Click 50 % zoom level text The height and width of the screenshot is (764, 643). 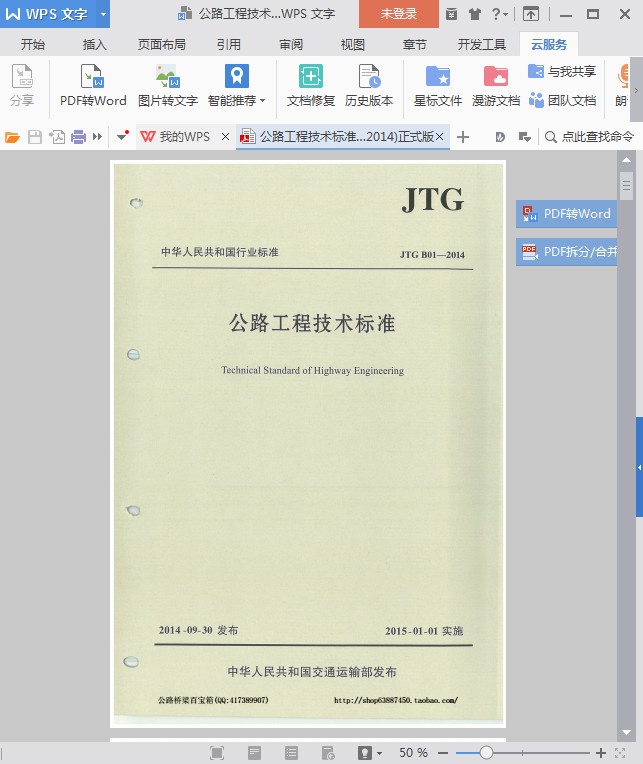pos(413,753)
